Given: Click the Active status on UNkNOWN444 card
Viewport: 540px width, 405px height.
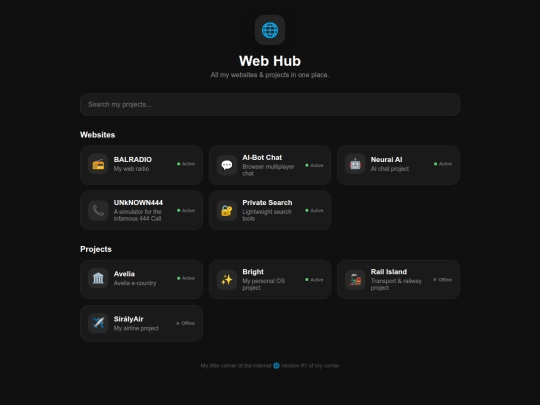Looking at the screenshot, I should click(x=186, y=210).
